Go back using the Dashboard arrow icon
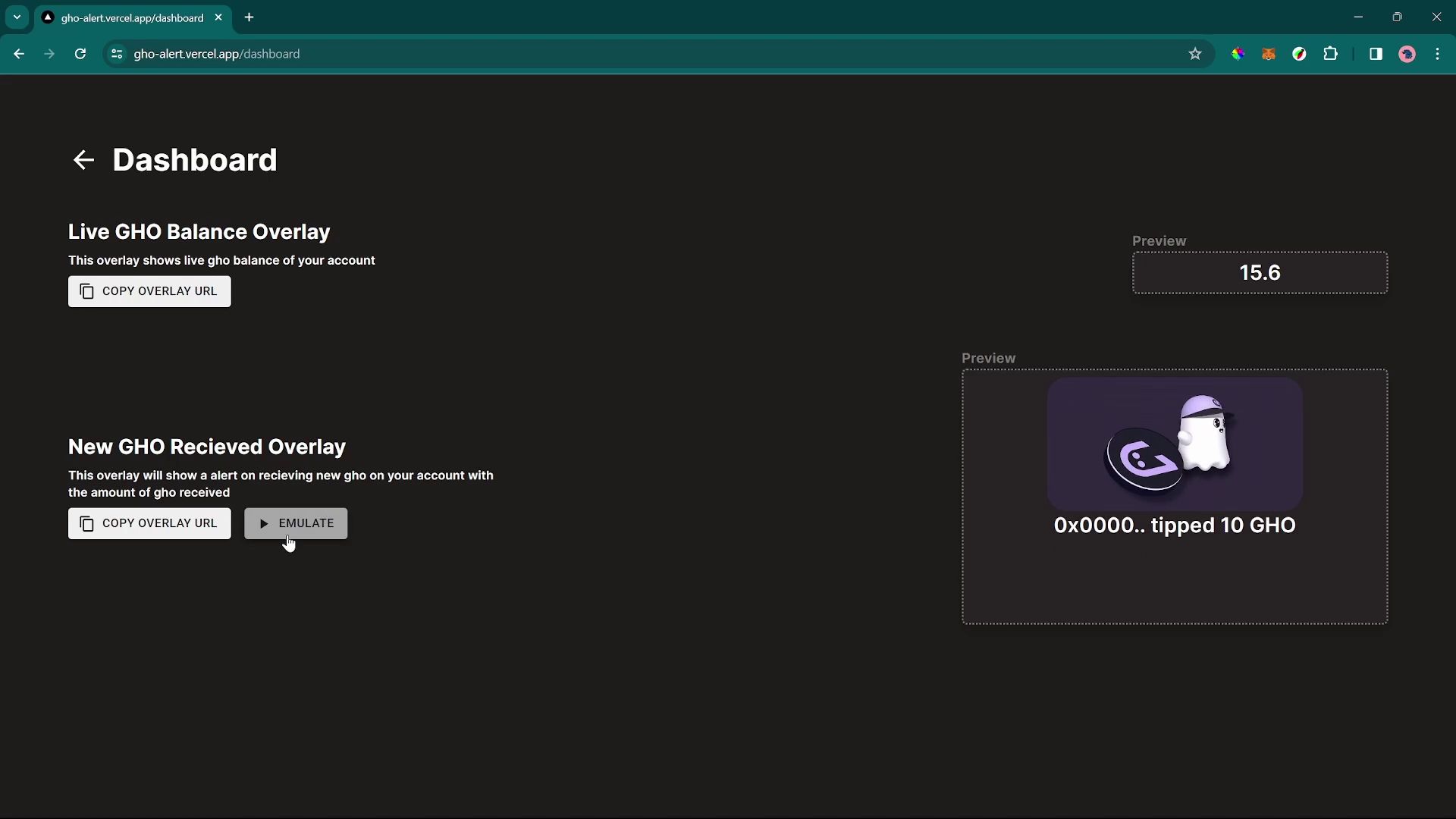Viewport: 1456px width, 819px height. [83, 160]
